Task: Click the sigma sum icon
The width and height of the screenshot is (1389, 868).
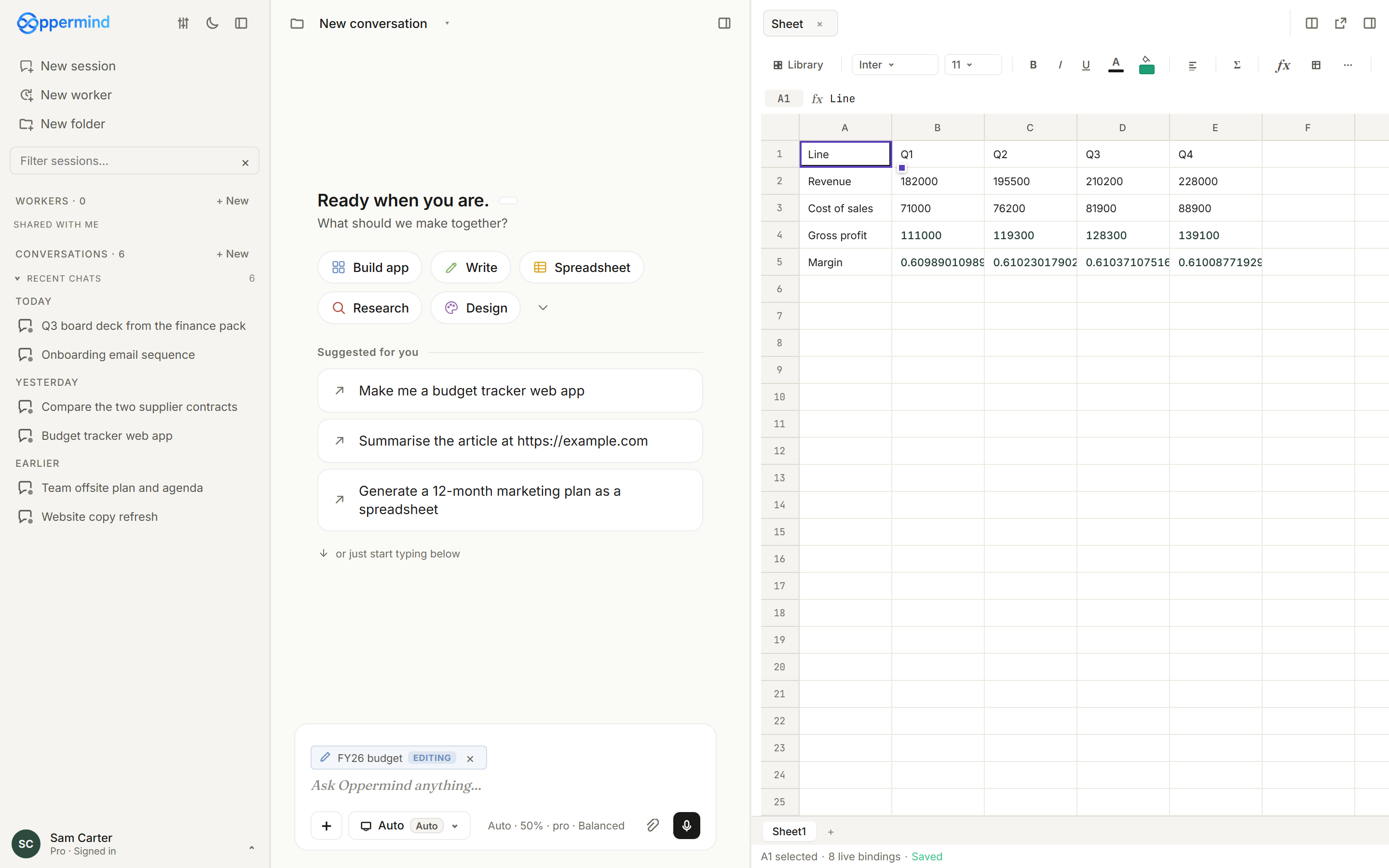Action: [1237, 65]
